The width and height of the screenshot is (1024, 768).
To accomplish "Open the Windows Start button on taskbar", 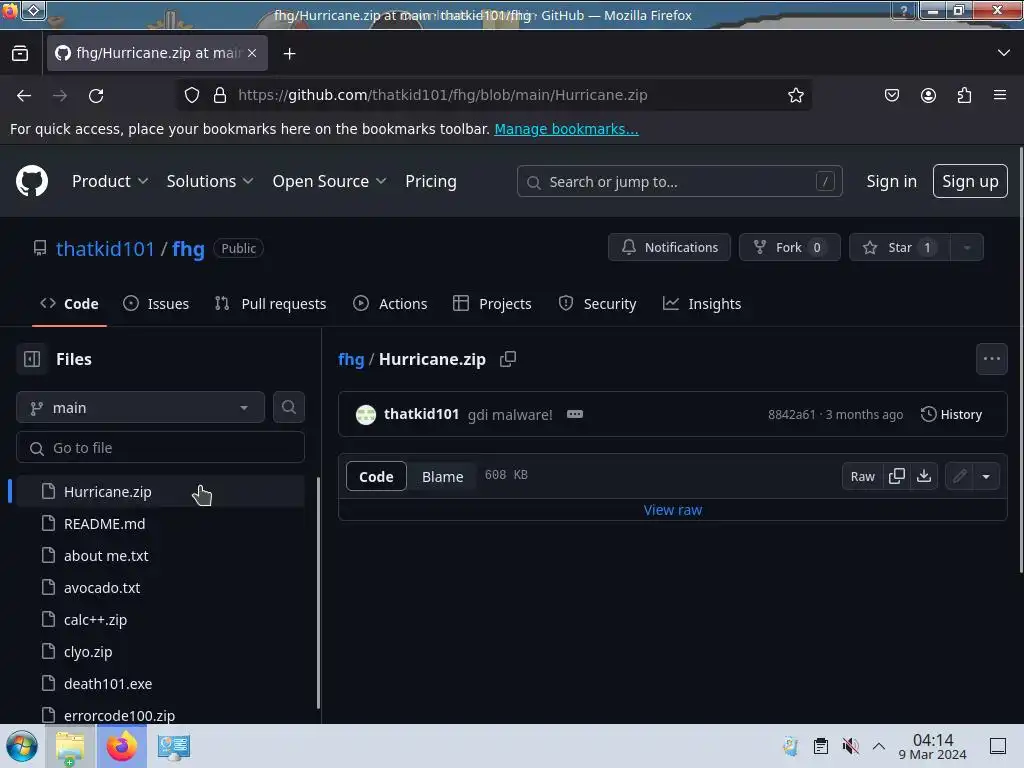I will (22, 746).
